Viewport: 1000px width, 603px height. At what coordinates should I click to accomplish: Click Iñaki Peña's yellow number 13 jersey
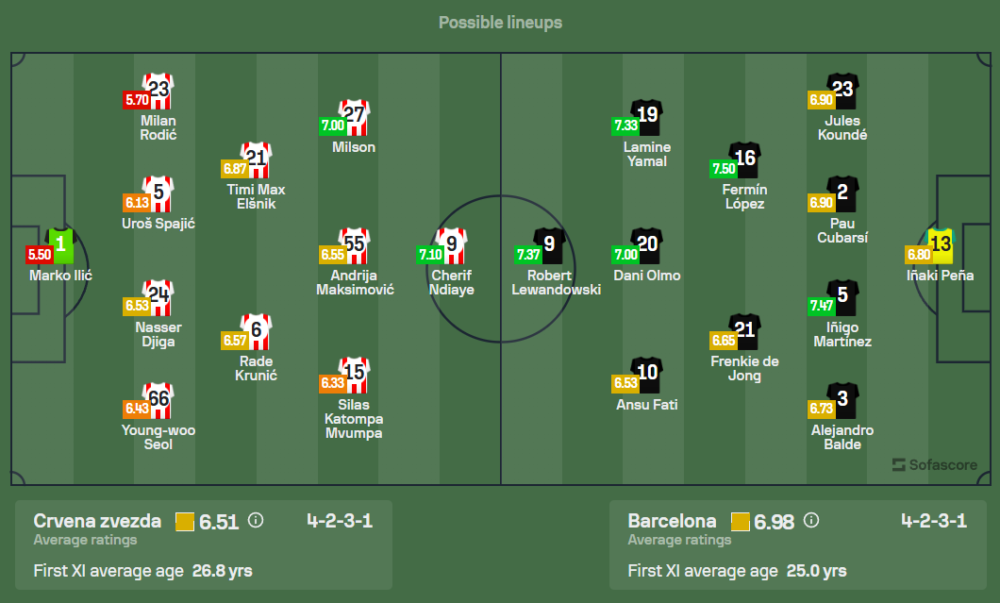(x=941, y=244)
